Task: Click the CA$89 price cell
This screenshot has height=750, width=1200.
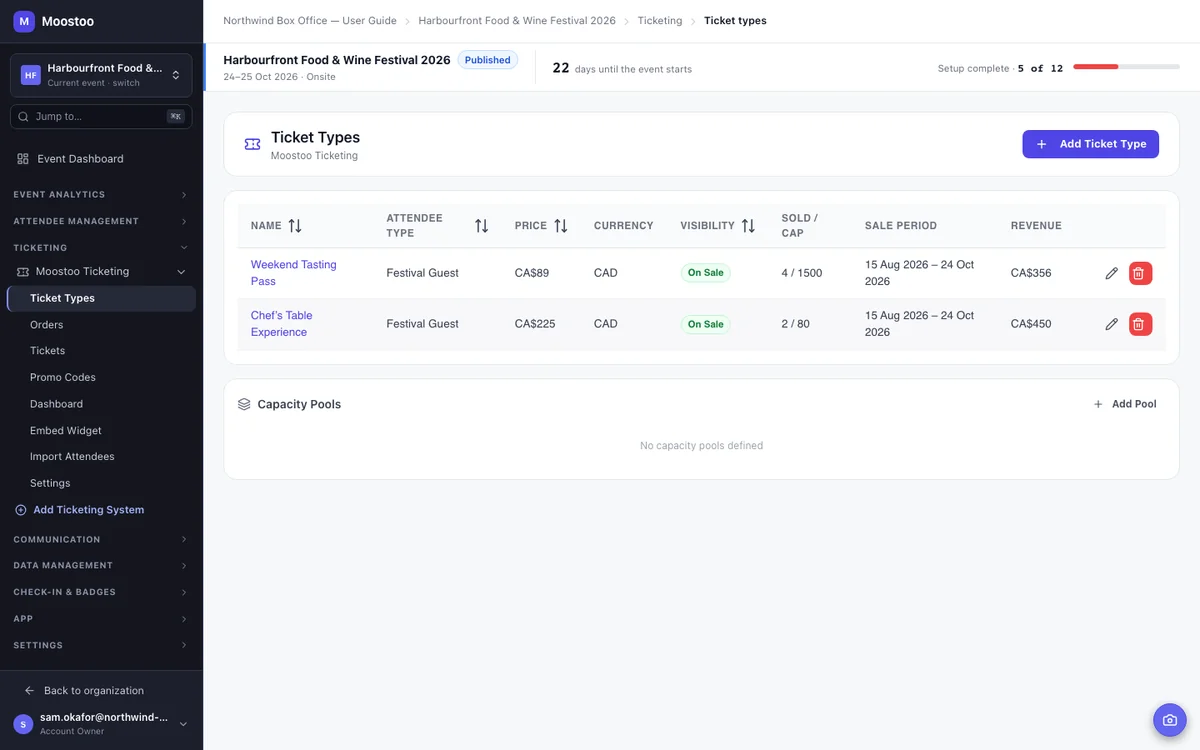Action: [532, 273]
